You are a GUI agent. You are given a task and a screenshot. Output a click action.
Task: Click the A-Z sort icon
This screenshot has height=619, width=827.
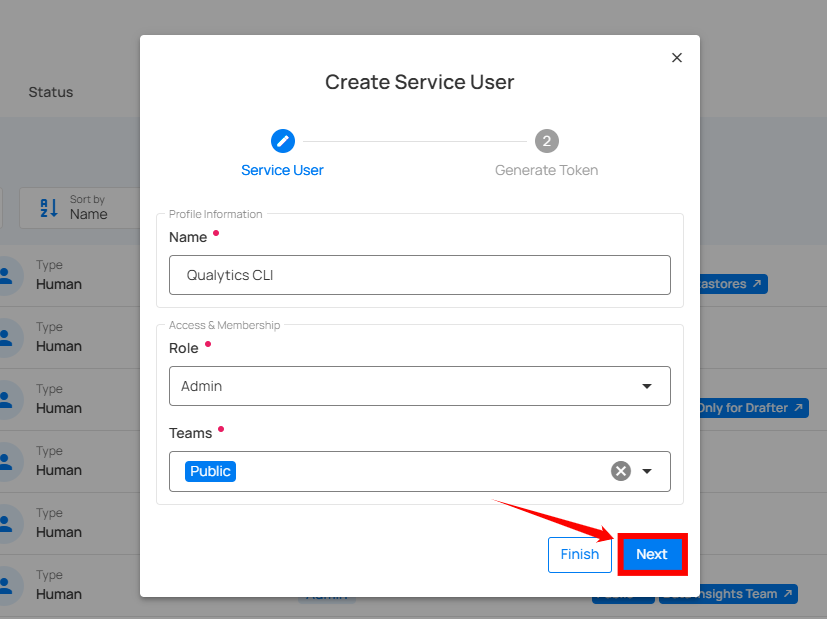pyautogui.click(x=49, y=207)
